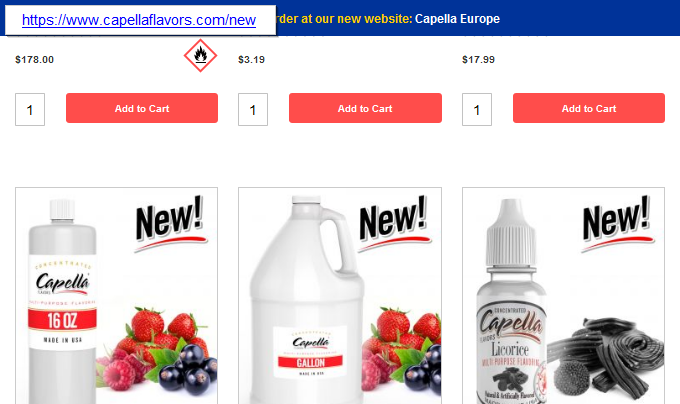Open the Capella 16 OZ bottle product

[x=62, y=301]
